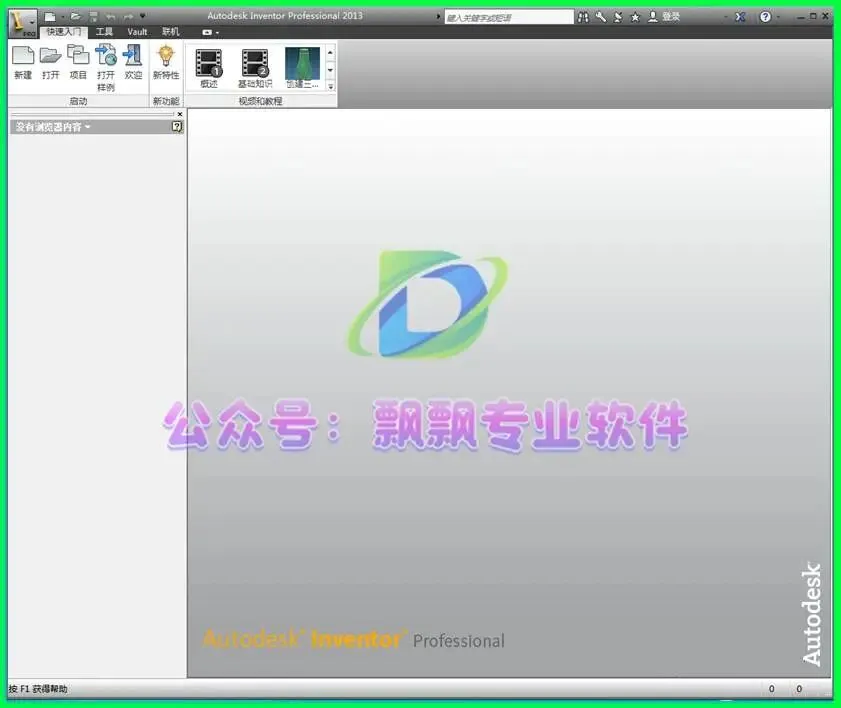Open the Inventor application menu button
Viewport: 841px width, 708px height.
(23, 23)
